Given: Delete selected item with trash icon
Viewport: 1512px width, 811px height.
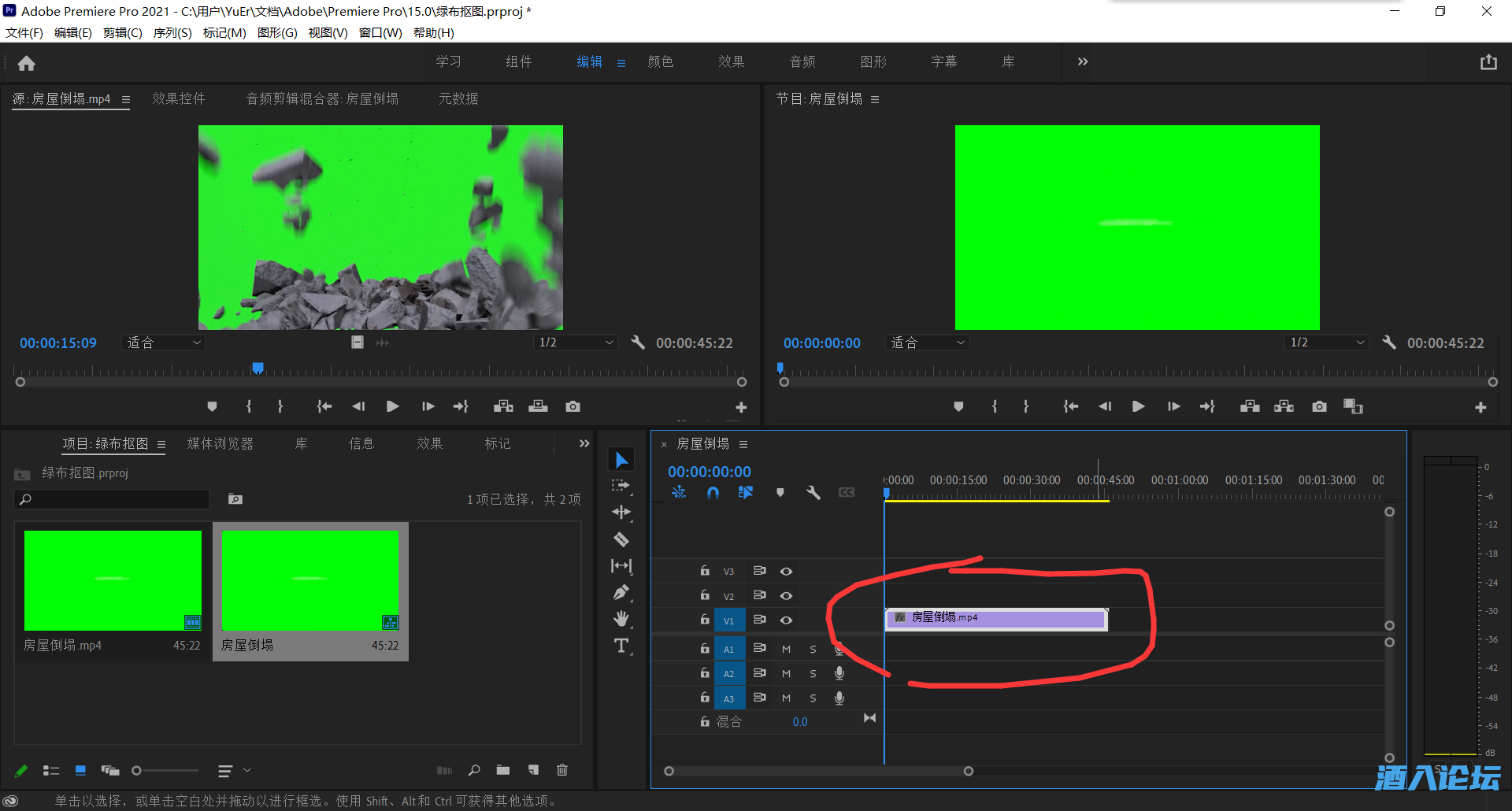Looking at the screenshot, I should (x=562, y=770).
